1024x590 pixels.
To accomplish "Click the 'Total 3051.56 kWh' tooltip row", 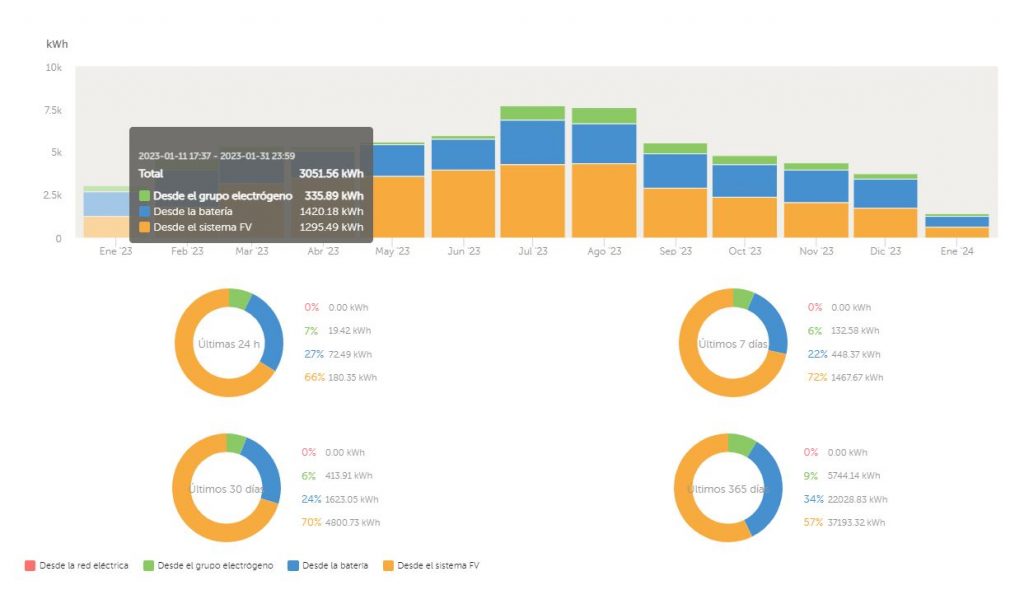I will click(250, 173).
